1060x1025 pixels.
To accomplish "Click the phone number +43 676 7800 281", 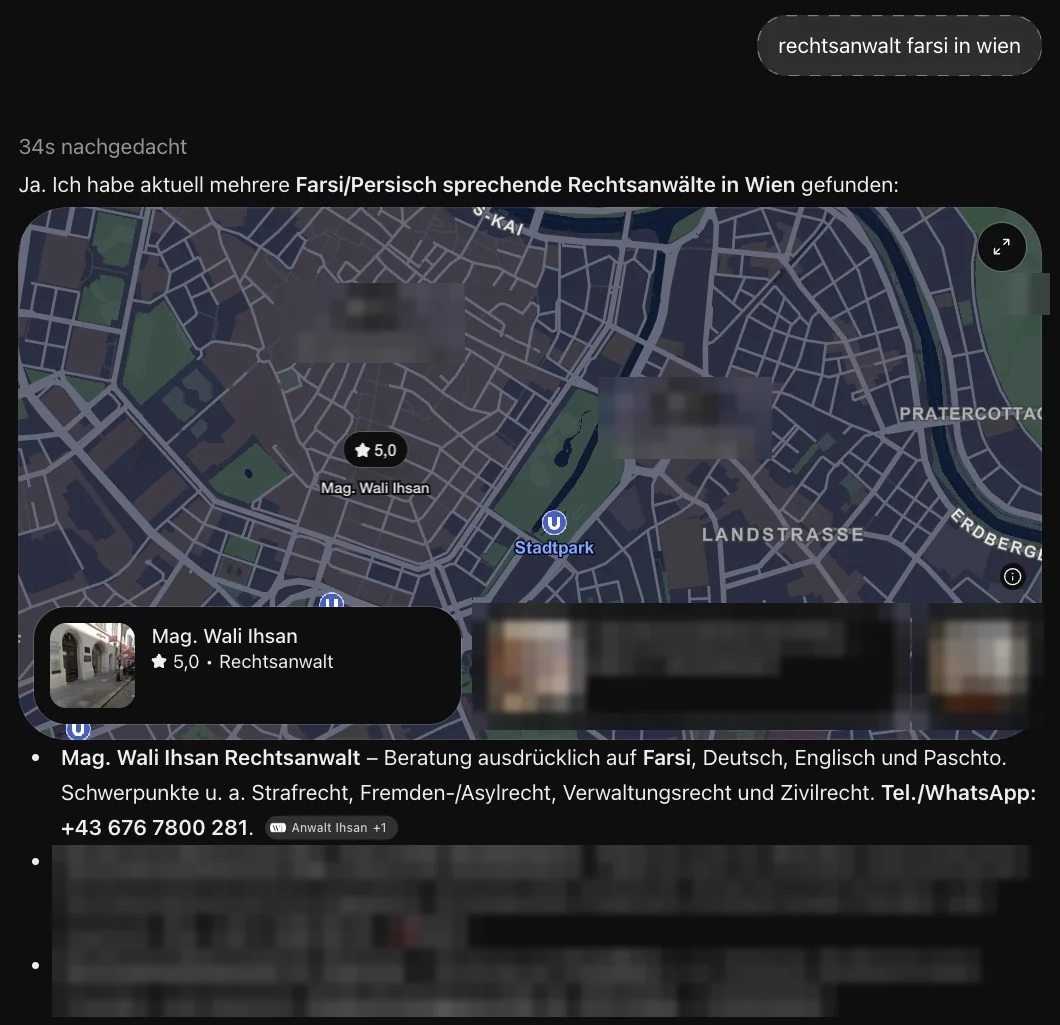I will pyautogui.click(x=155, y=828).
